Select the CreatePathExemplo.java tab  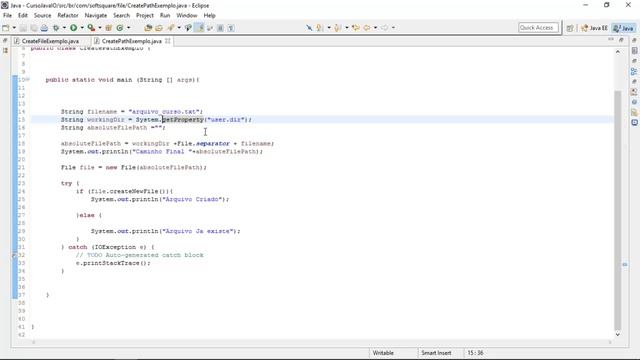(131, 41)
